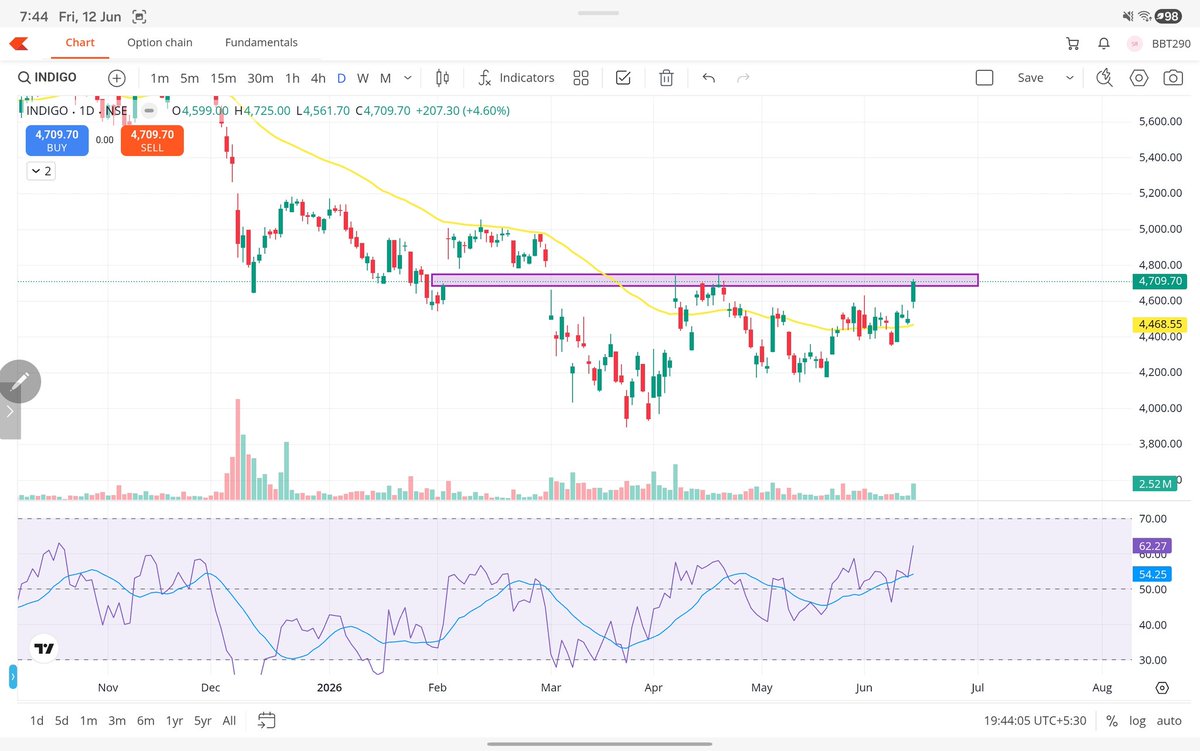Switch to the Option chain tab

160,43
